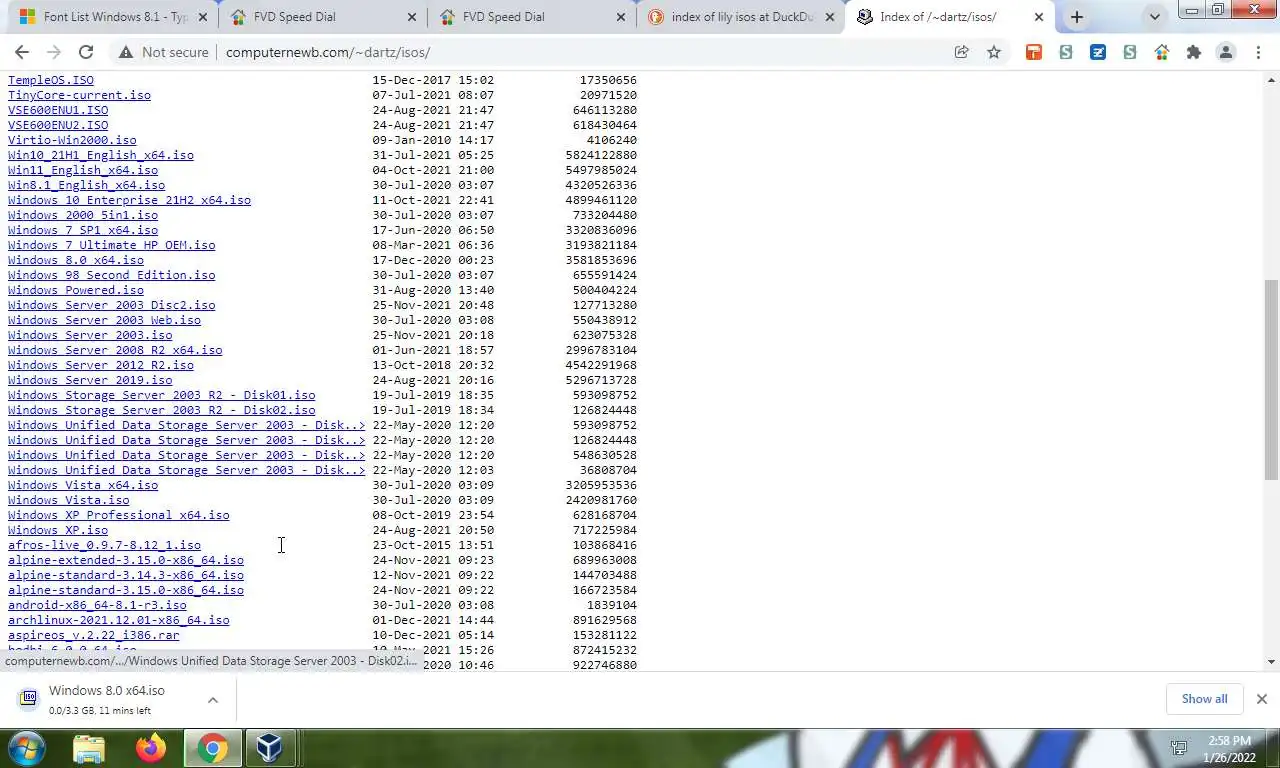Download Windows_7_SP1_x64.iso

(x=83, y=230)
